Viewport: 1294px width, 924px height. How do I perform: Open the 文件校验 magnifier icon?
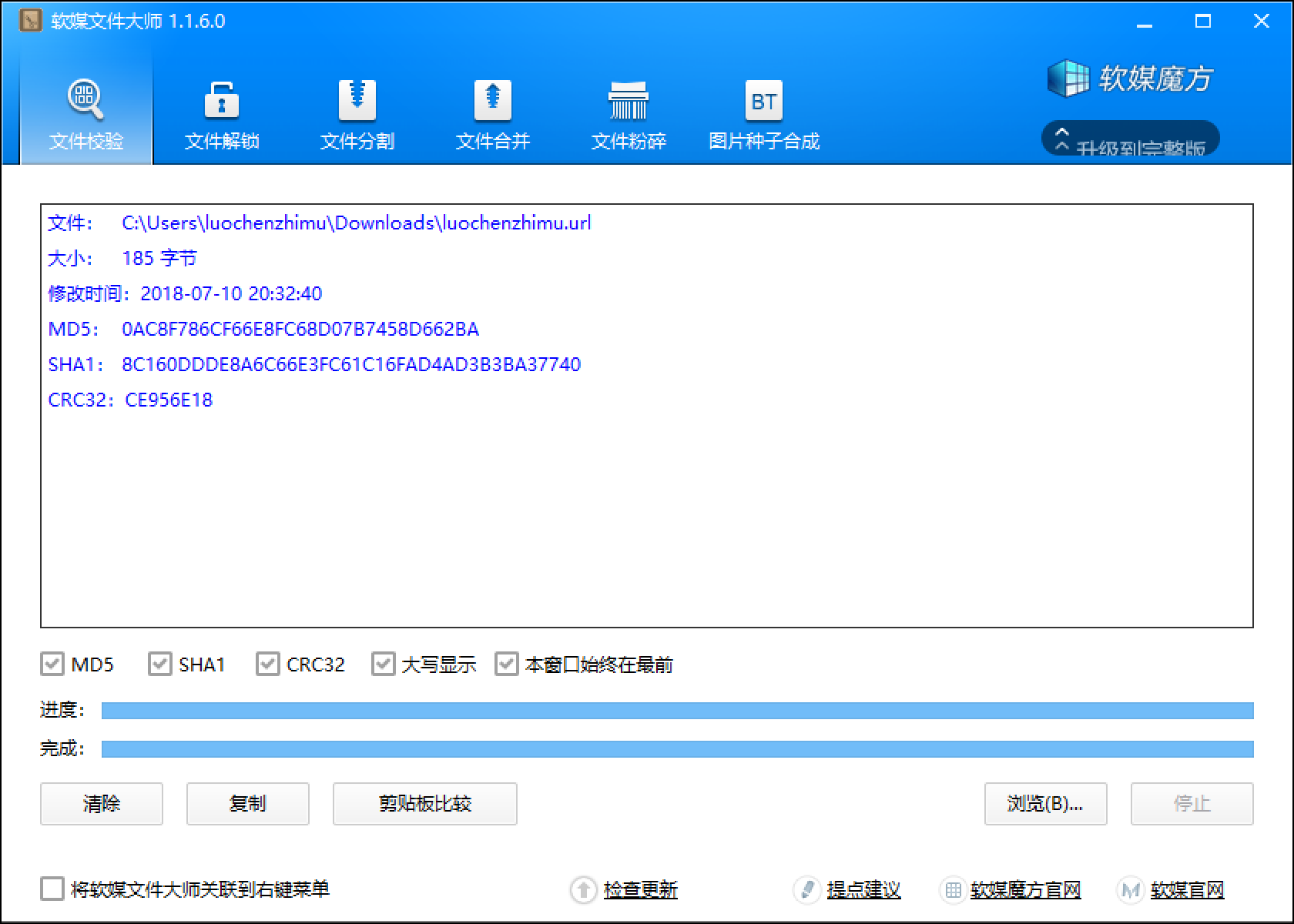coord(85,100)
